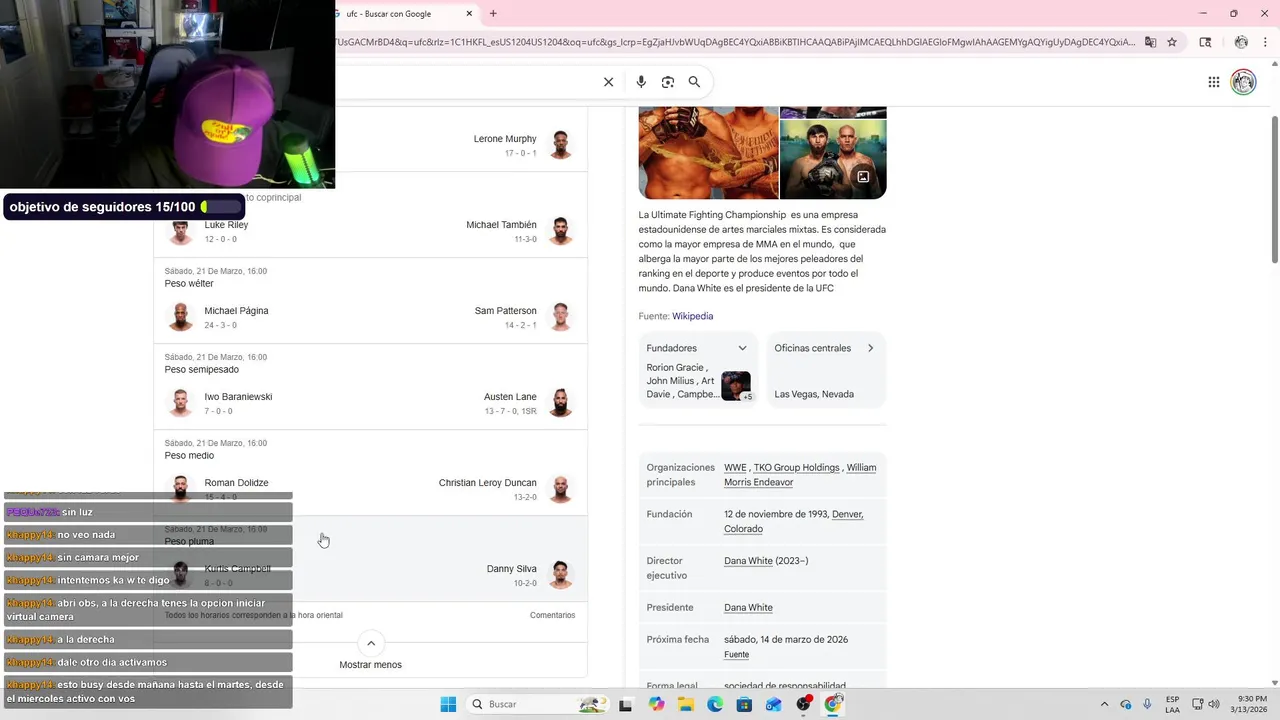Screen dimensions: 1280x720
Task: Click the 'Mostrar menos' label
Action: (x=370, y=665)
